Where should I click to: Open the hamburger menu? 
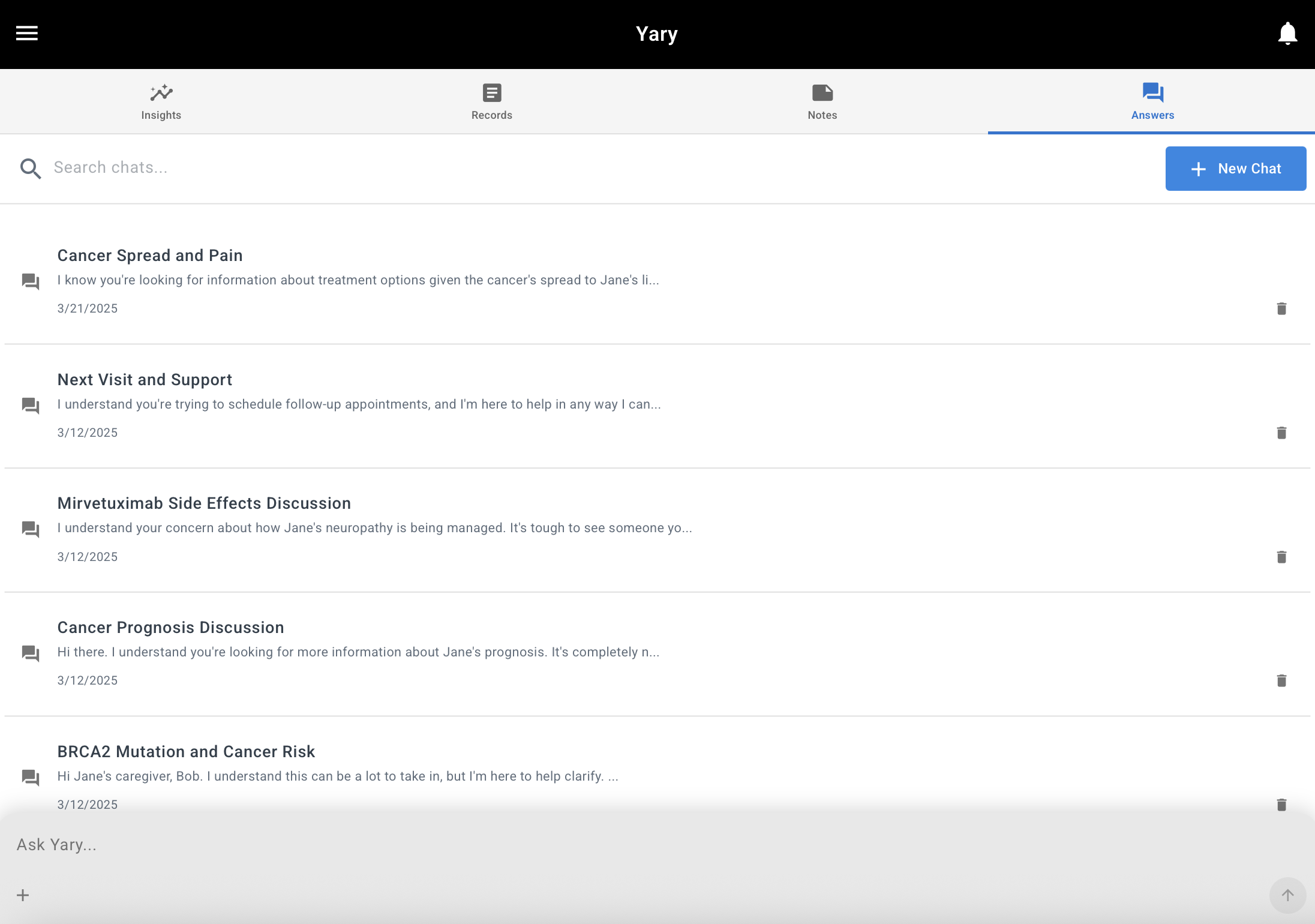27,34
